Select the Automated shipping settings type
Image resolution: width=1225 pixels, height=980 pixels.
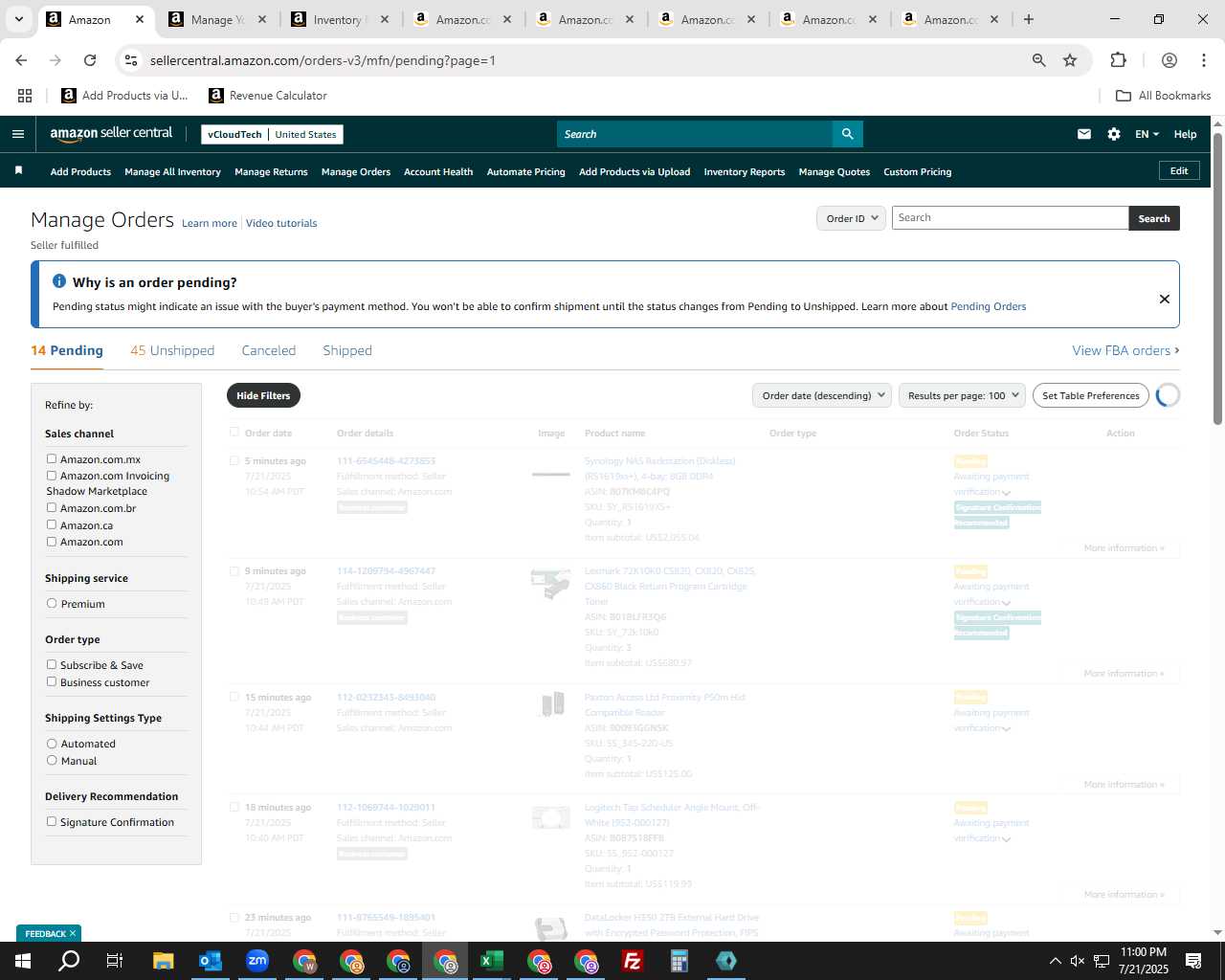point(52,743)
